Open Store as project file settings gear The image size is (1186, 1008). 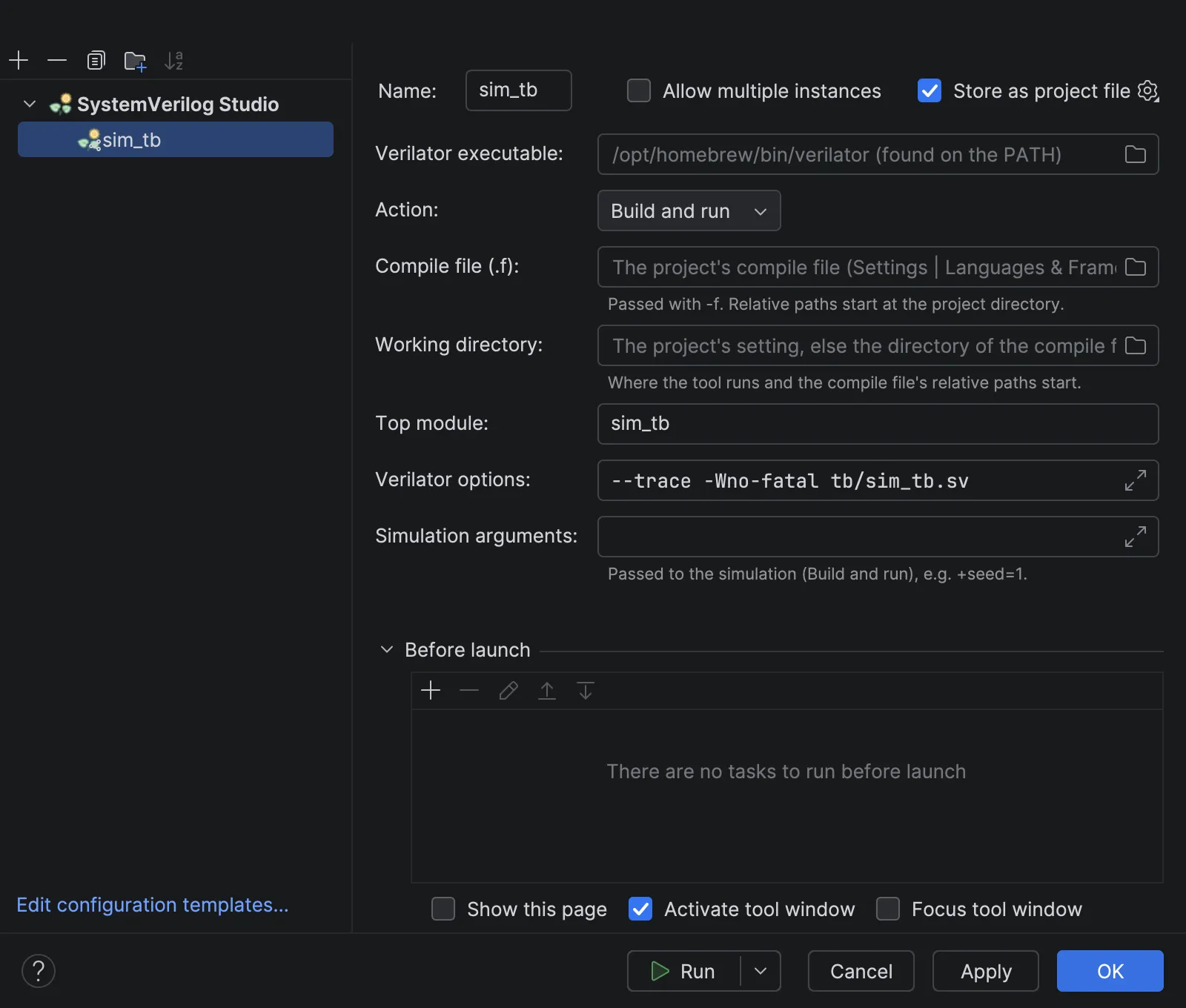tap(1148, 91)
